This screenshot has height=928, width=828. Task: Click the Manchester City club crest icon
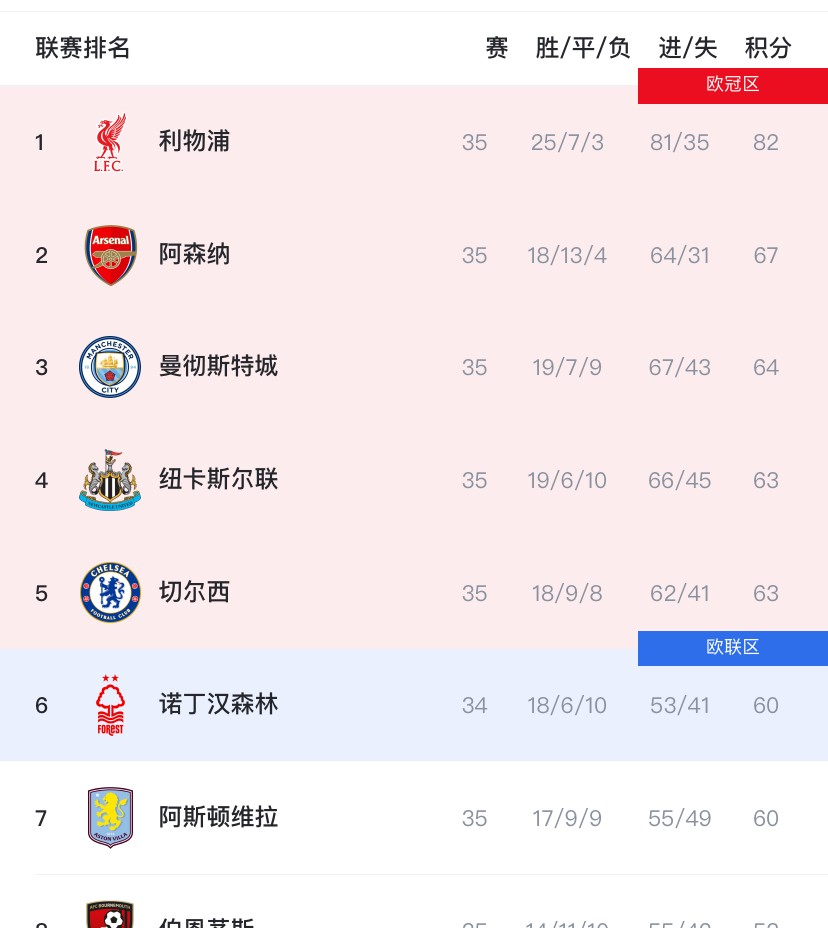click(x=110, y=367)
